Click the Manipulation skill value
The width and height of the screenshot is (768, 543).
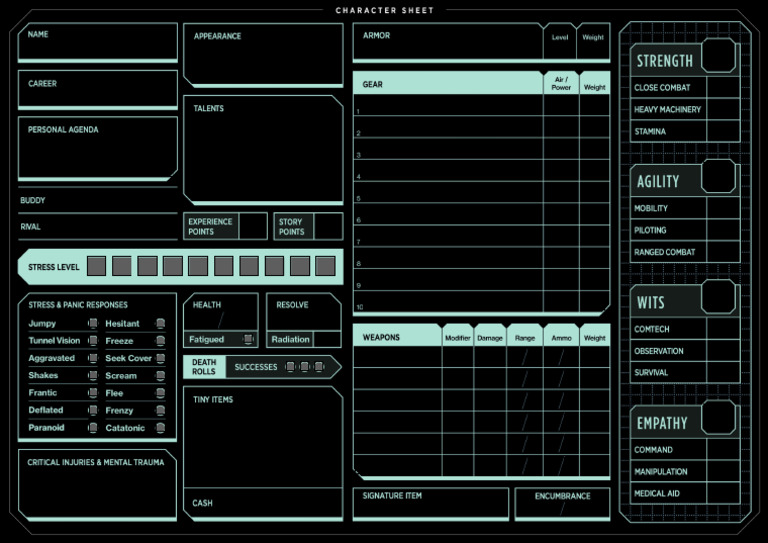tap(723, 471)
